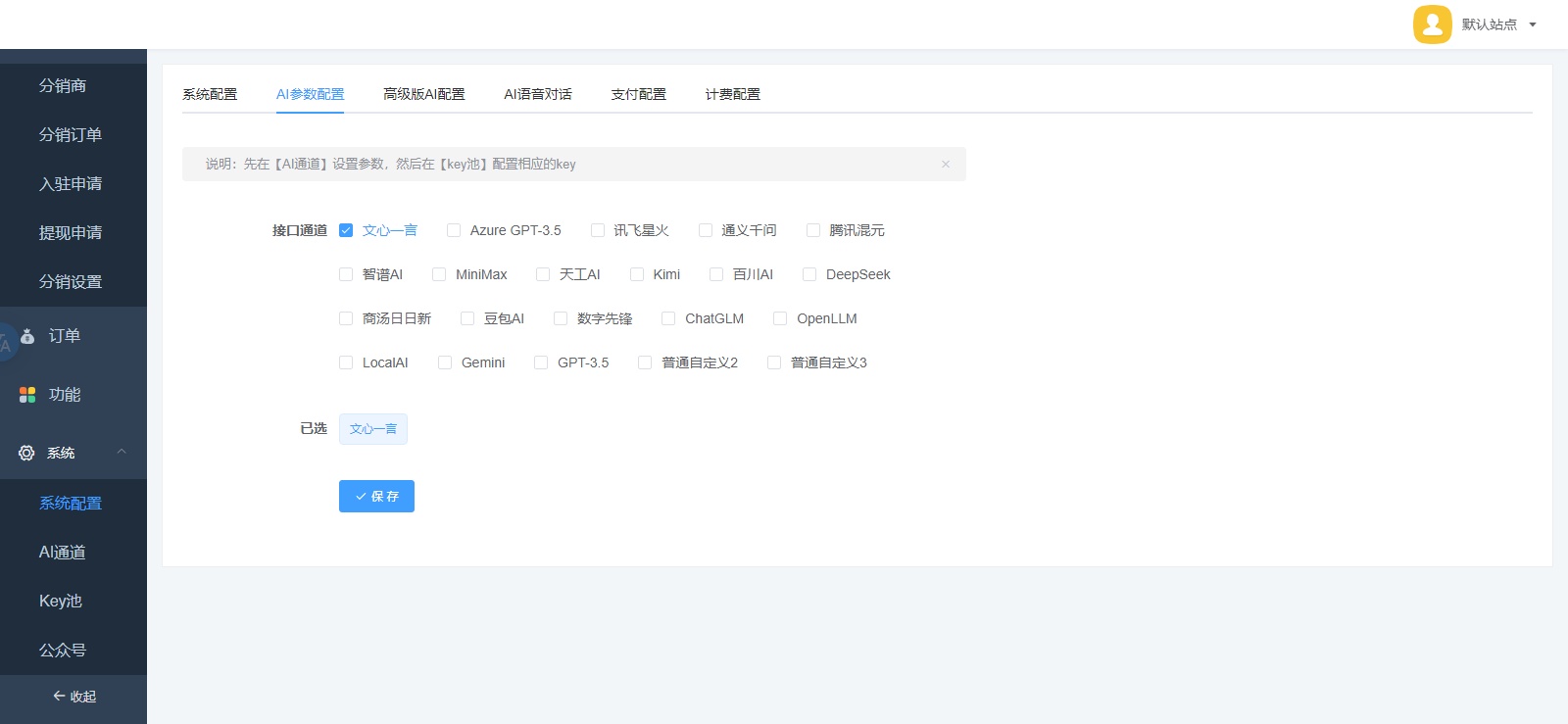This screenshot has height=724, width=1568.
Task: Check the 智谱AI option
Action: (x=346, y=274)
